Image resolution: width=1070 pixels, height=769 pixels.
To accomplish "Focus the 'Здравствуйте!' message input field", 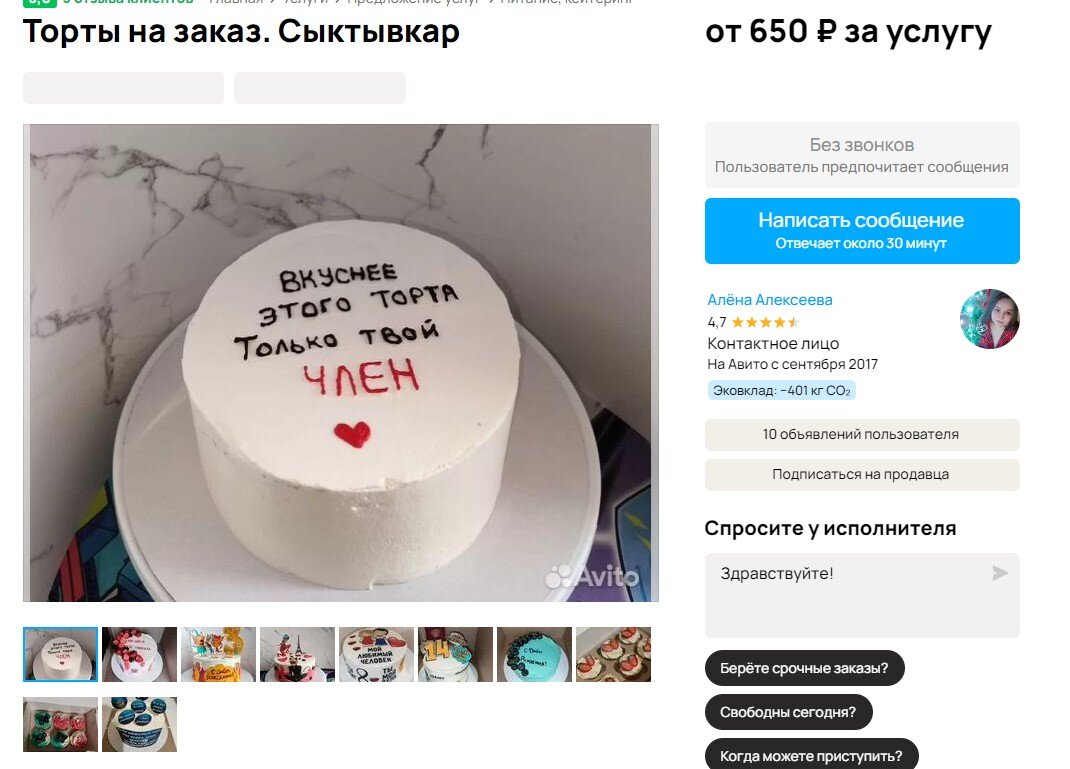I will click(862, 595).
